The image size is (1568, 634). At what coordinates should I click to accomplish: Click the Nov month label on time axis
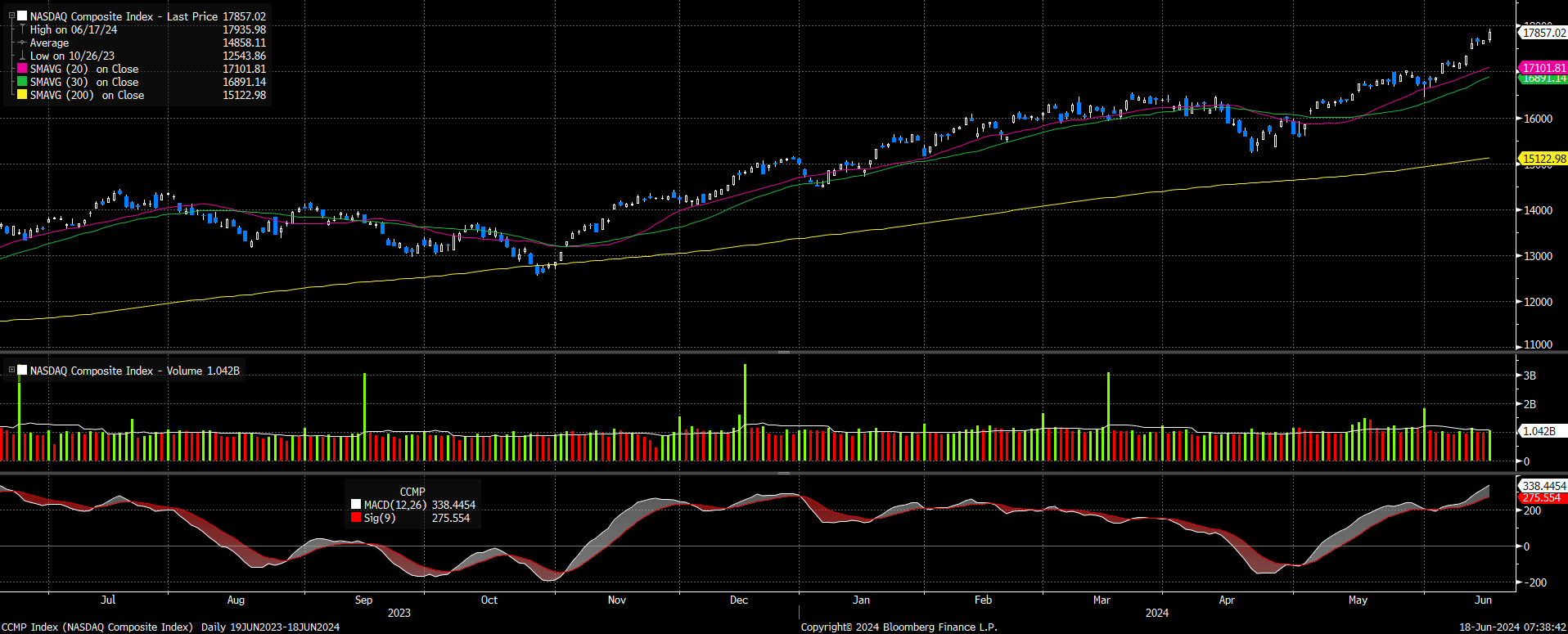pos(617,600)
